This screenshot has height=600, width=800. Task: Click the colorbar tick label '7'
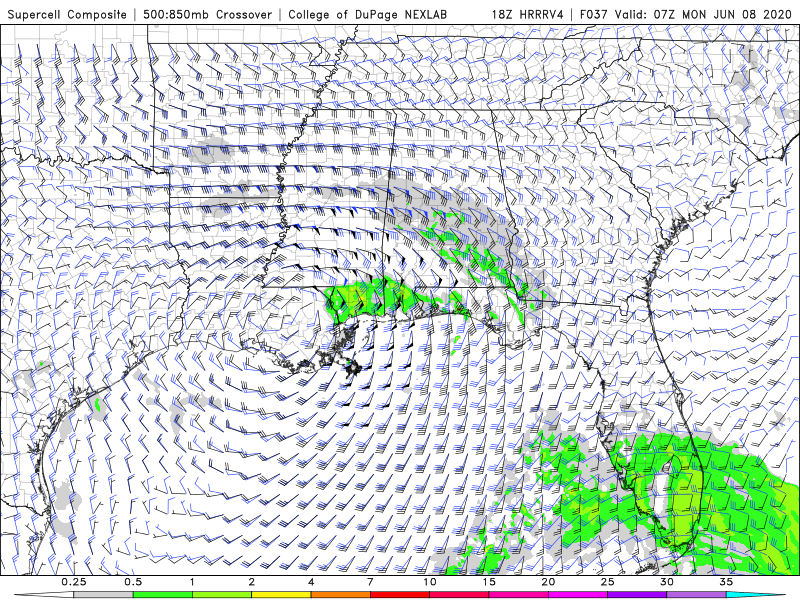tap(370, 582)
